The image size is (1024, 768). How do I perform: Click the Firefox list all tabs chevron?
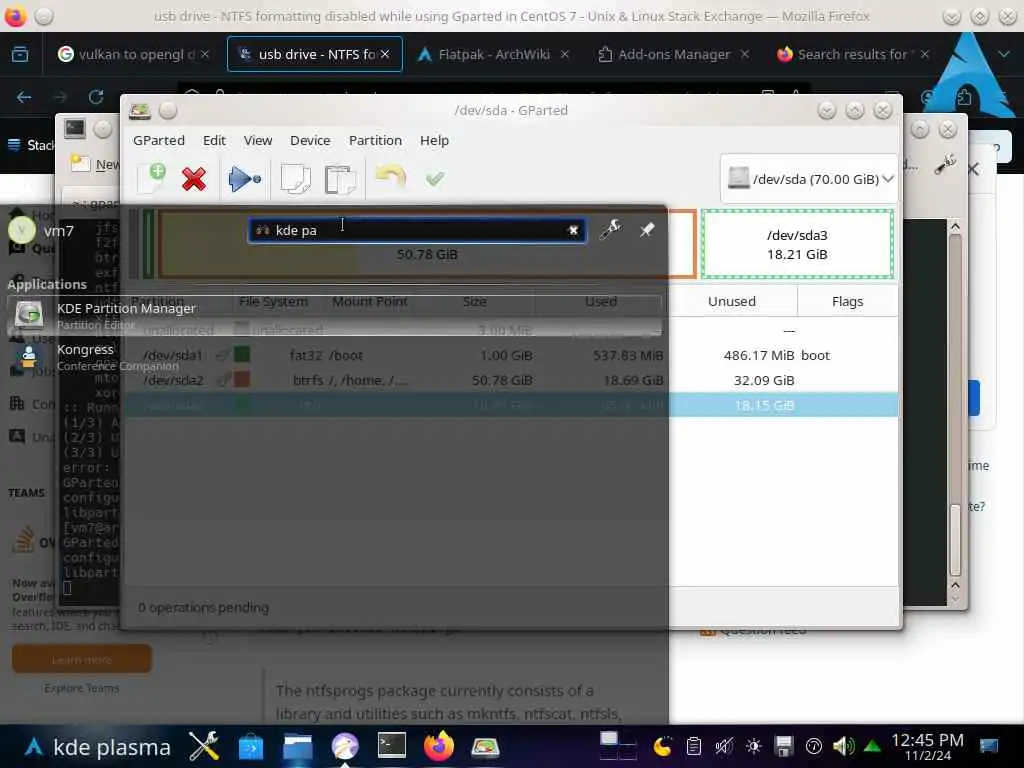tap(1004, 54)
